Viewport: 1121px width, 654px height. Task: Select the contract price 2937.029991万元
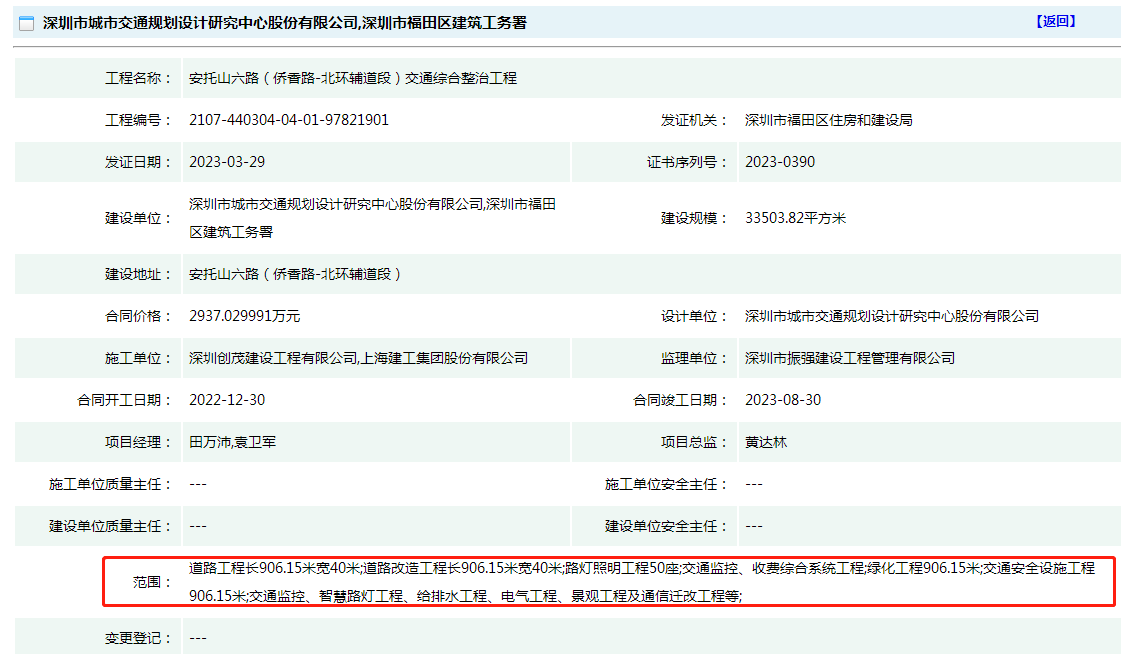pos(244,316)
